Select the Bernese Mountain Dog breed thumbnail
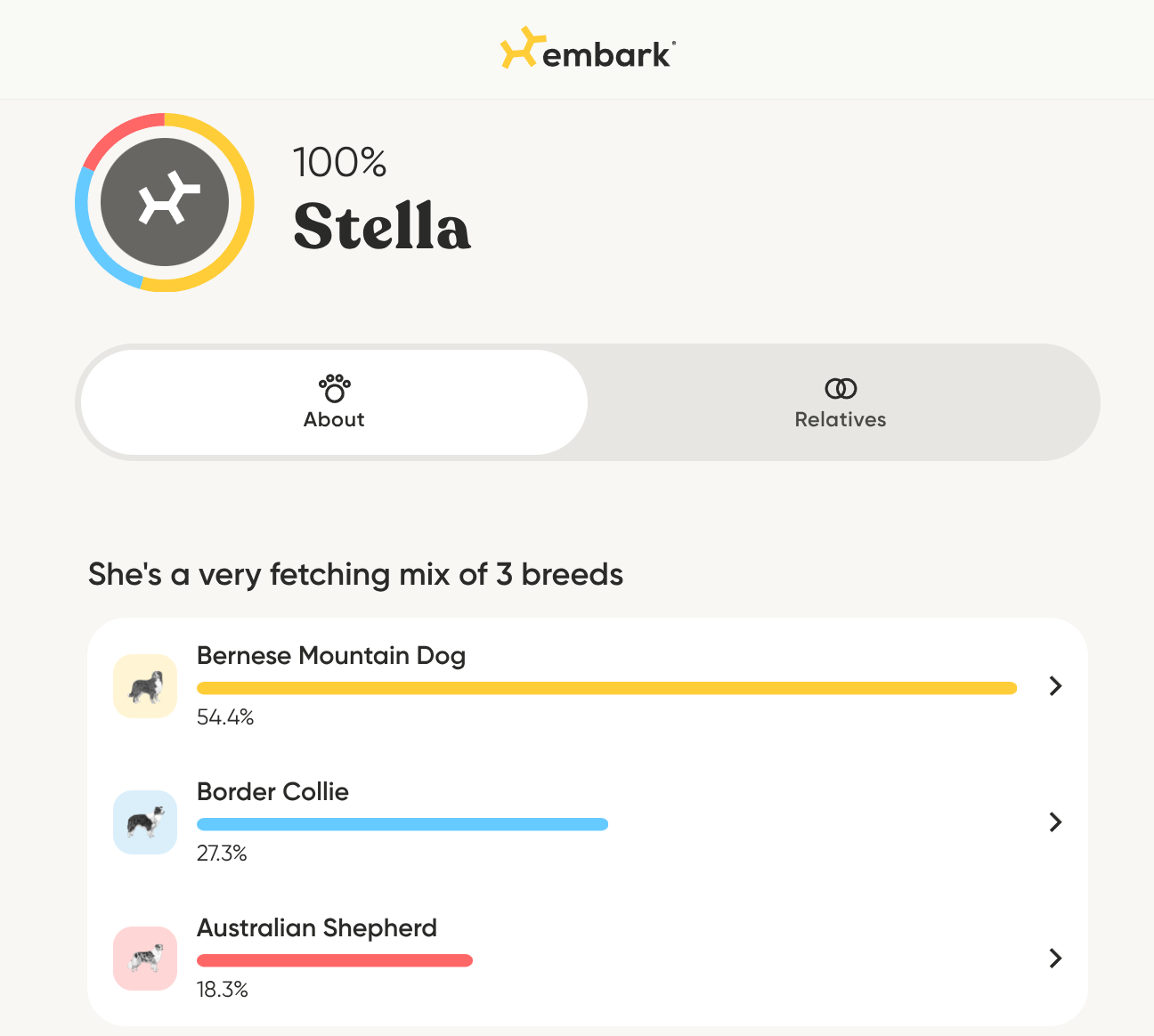1154x1036 pixels. [x=144, y=686]
